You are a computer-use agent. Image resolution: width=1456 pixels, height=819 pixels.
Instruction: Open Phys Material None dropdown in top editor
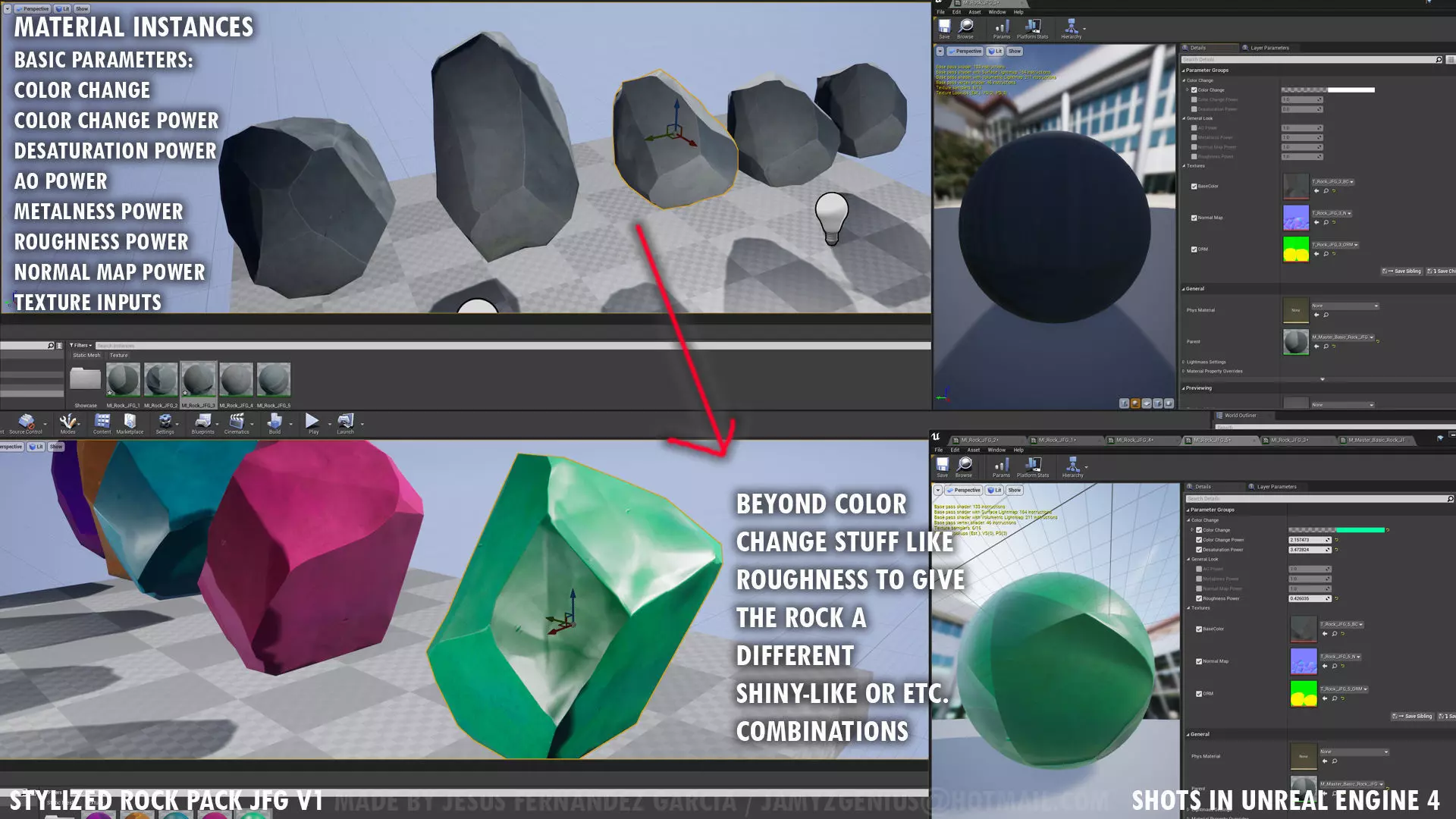[1345, 306]
